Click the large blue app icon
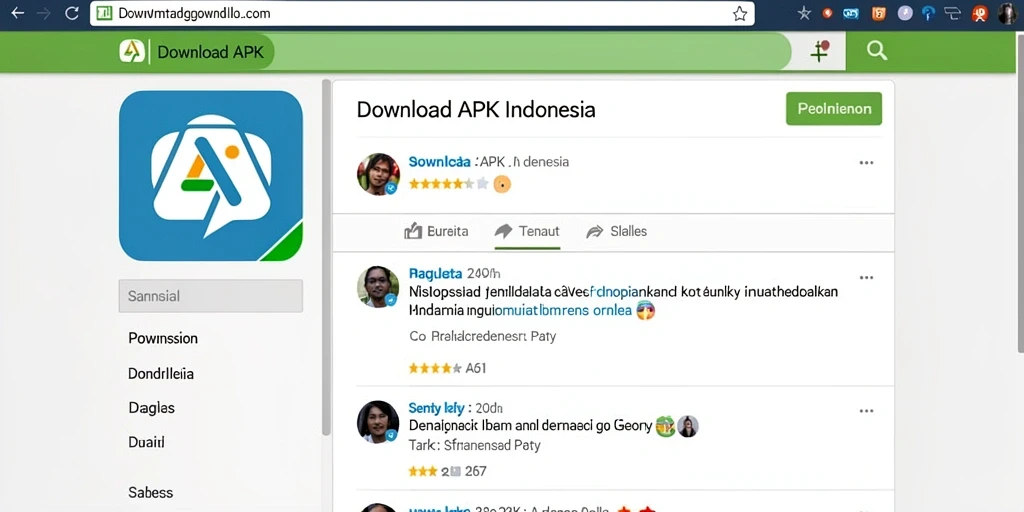This screenshot has width=1024, height=512. 211,176
